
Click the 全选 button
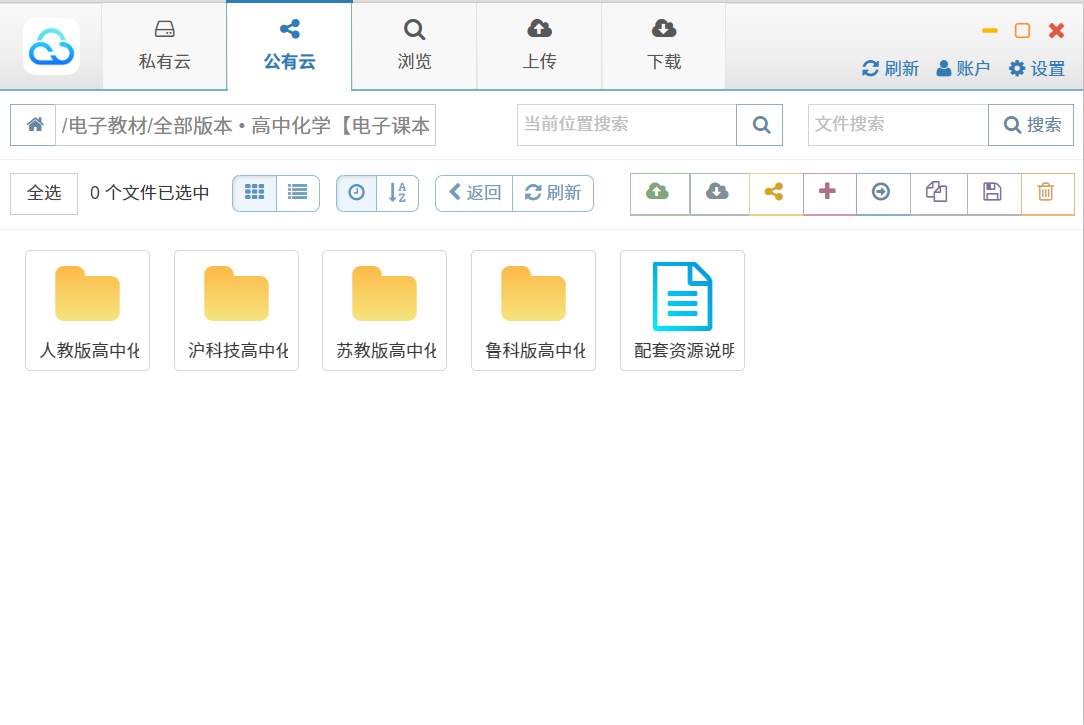click(x=44, y=193)
